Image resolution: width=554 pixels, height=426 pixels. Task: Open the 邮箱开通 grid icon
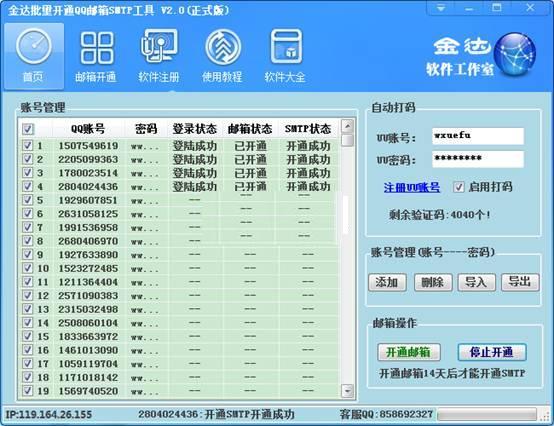tap(96, 56)
